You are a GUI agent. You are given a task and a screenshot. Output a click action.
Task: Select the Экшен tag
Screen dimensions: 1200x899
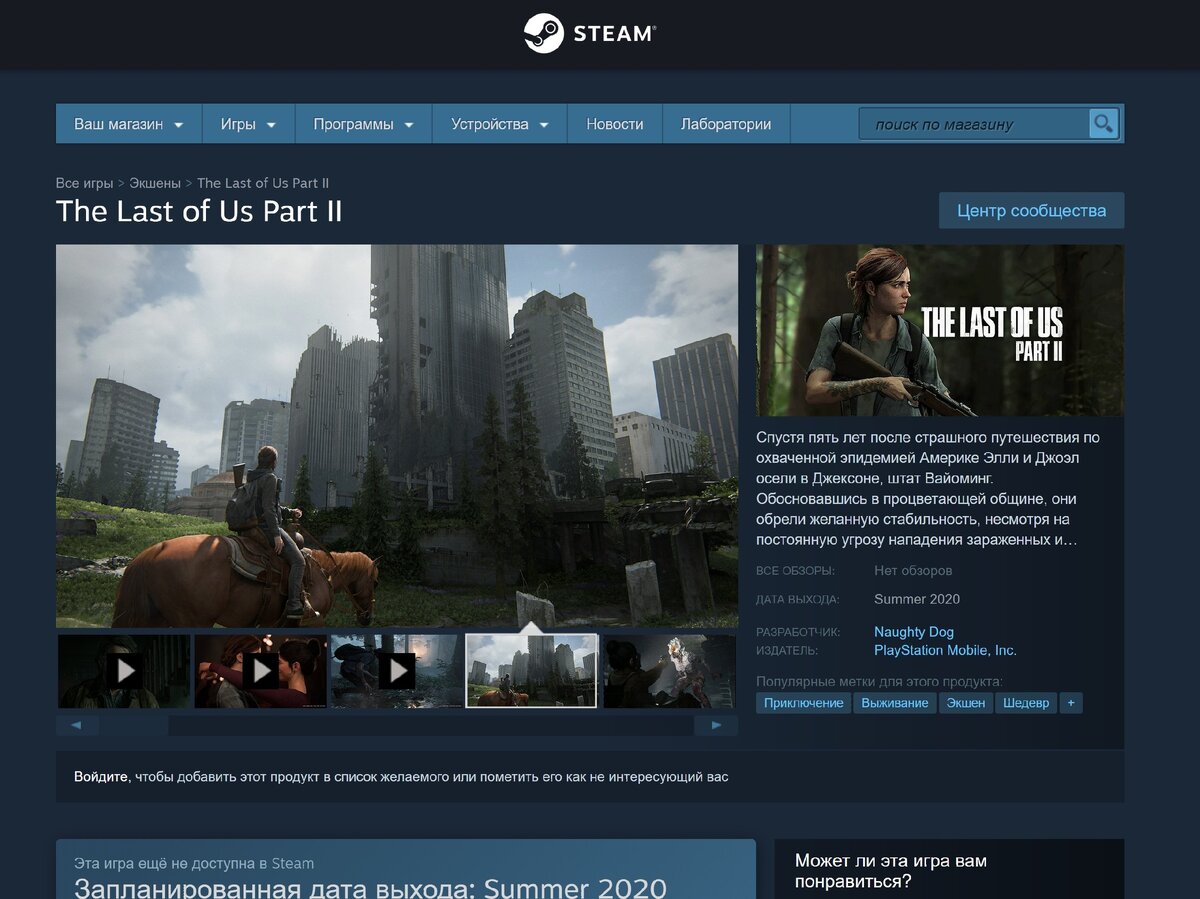[966, 703]
